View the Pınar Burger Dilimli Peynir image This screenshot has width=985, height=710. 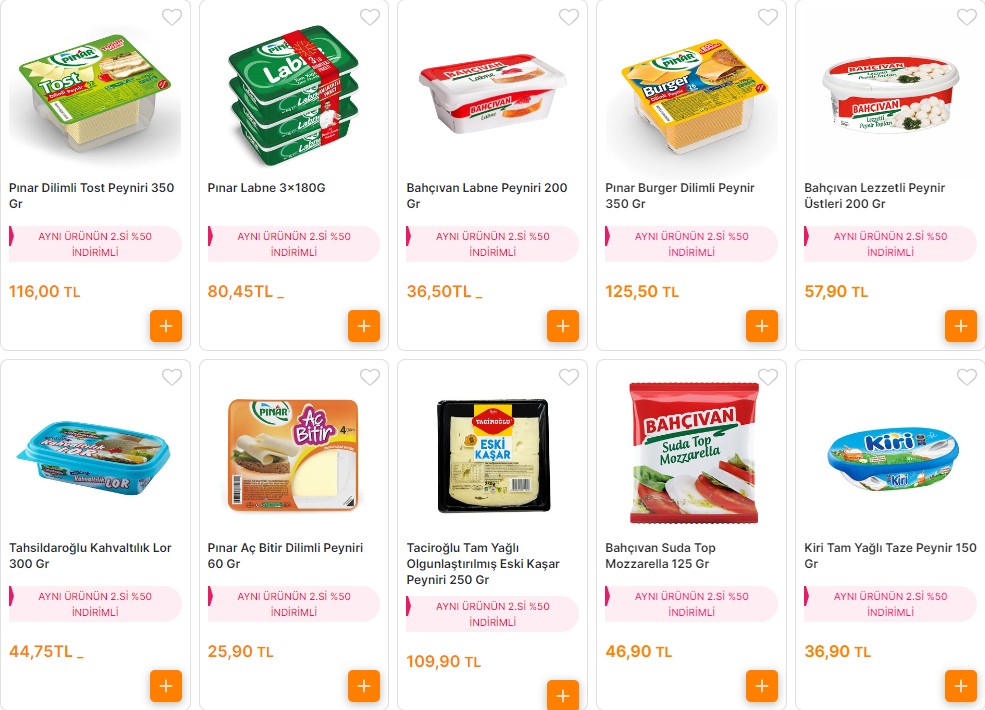pyautogui.click(x=690, y=95)
